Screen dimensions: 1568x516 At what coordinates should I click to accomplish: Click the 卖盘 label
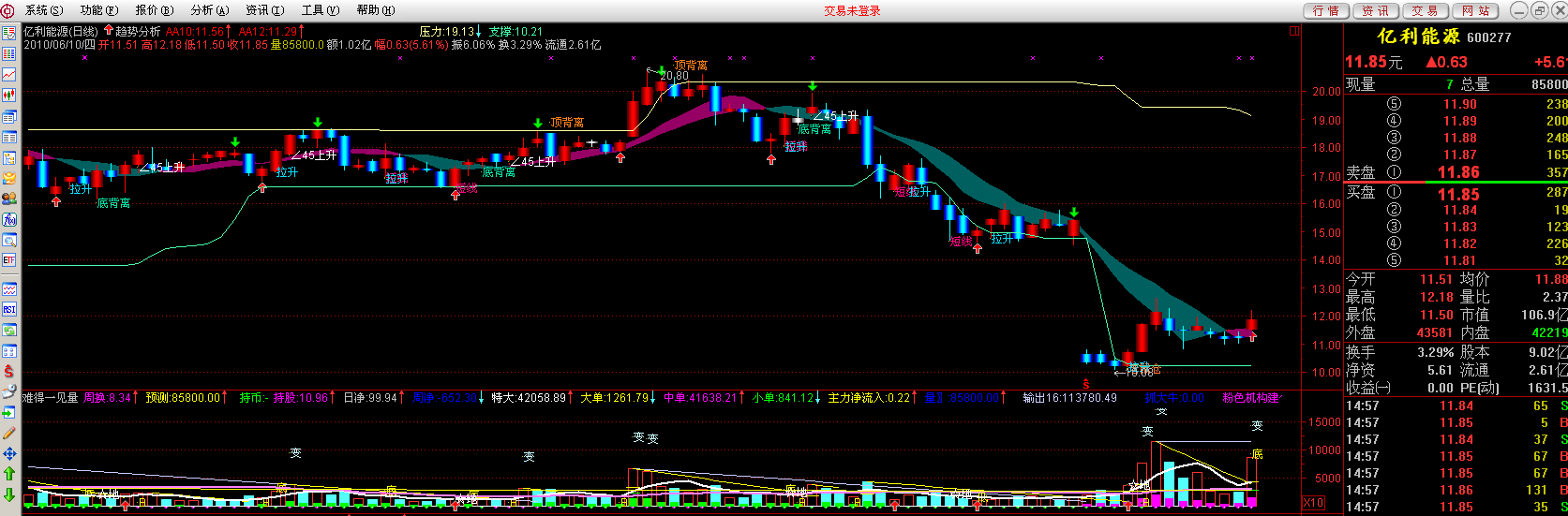click(1361, 172)
